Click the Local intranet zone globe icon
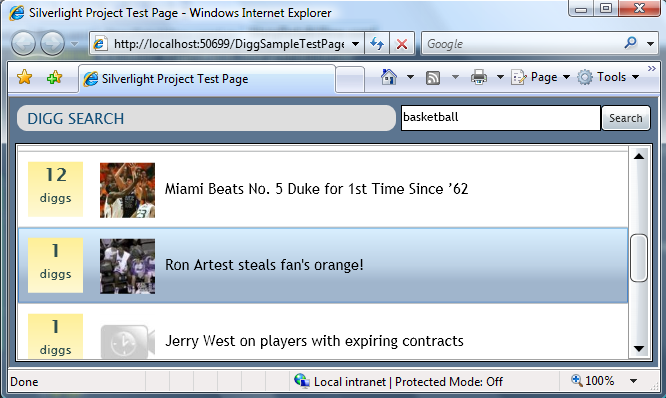Image resolution: width=666 pixels, height=398 pixels. [302, 381]
